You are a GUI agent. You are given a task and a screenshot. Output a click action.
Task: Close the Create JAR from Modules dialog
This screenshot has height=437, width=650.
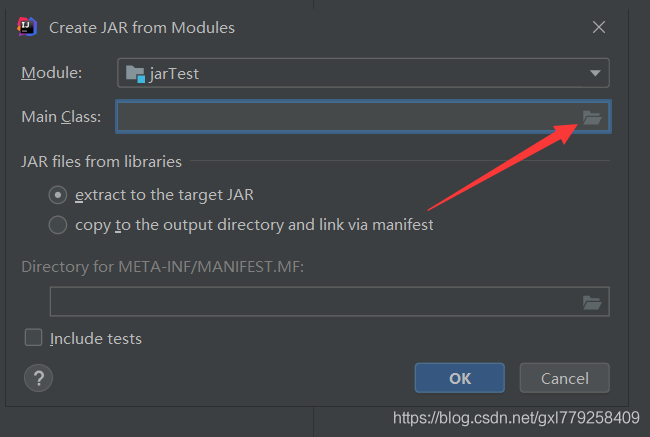tap(598, 27)
